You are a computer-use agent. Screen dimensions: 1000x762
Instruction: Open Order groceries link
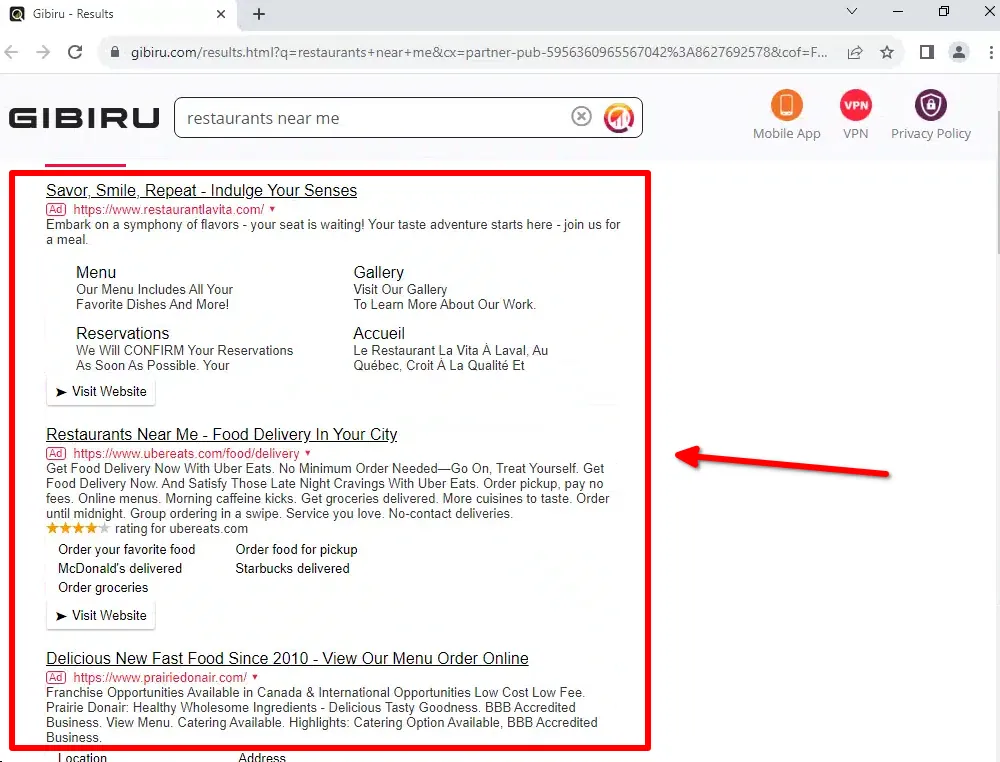point(103,588)
